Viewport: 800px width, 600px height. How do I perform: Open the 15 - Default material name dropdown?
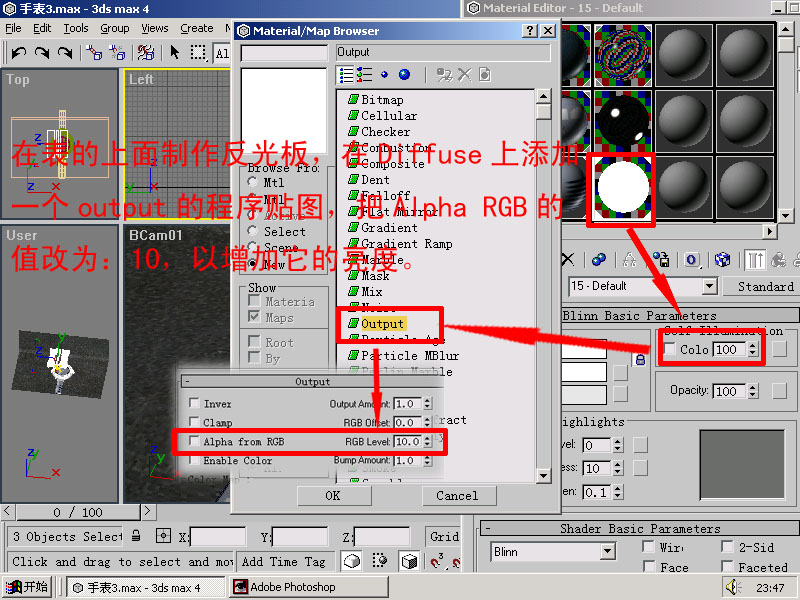tap(710, 286)
